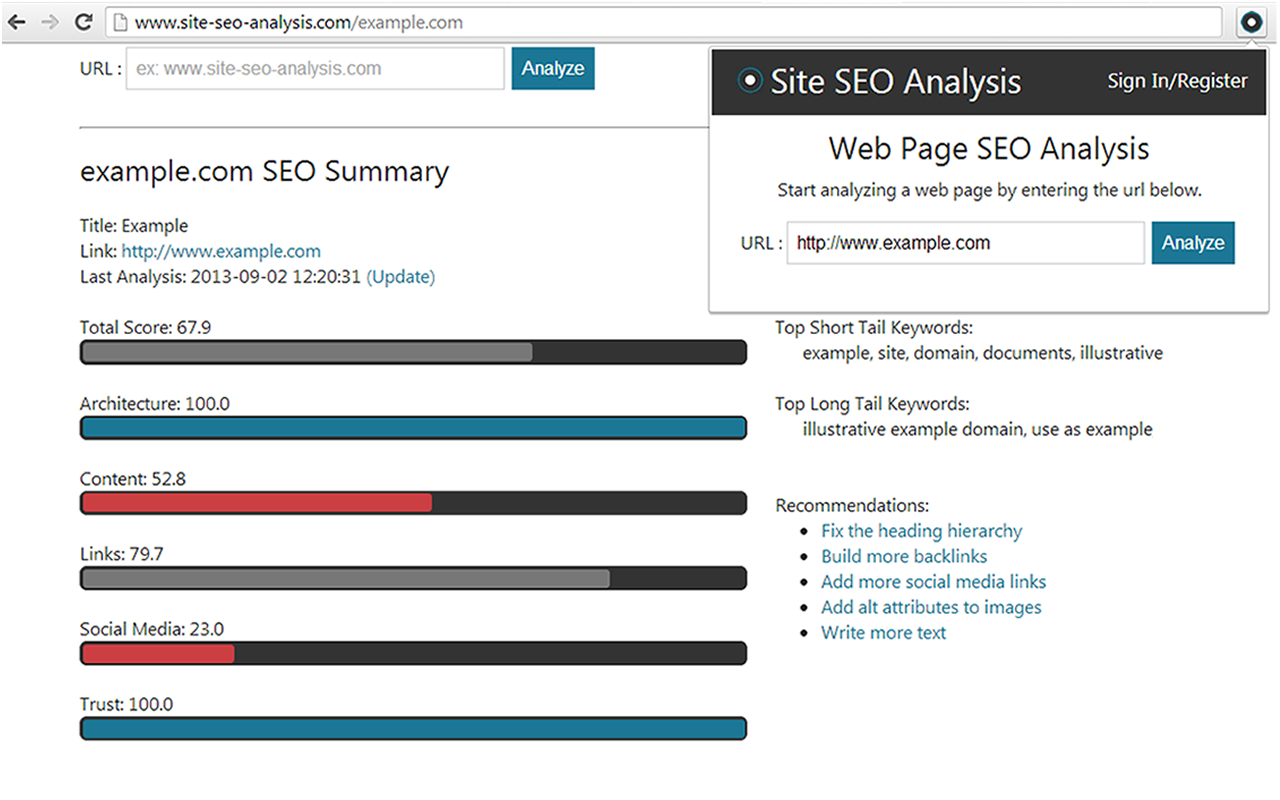Open 'Fix the heading hierarchy' recommendation
This screenshot has height=800, width=1280.
pyautogui.click(x=921, y=531)
